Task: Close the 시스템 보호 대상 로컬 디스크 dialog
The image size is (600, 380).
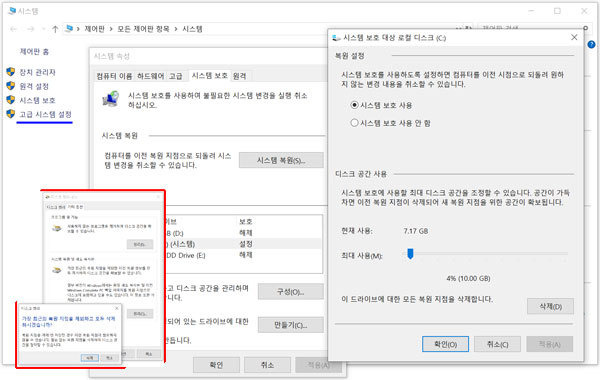Action: (x=574, y=37)
